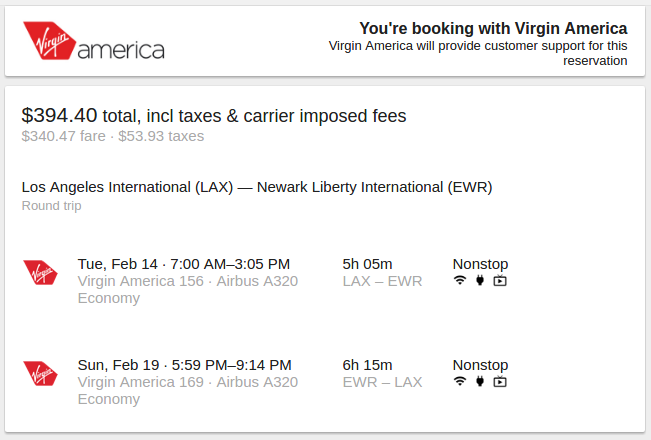Viewport: 651px width, 440px height.
Task: Click the 5h 05m flight duration
Action: [x=367, y=264]
